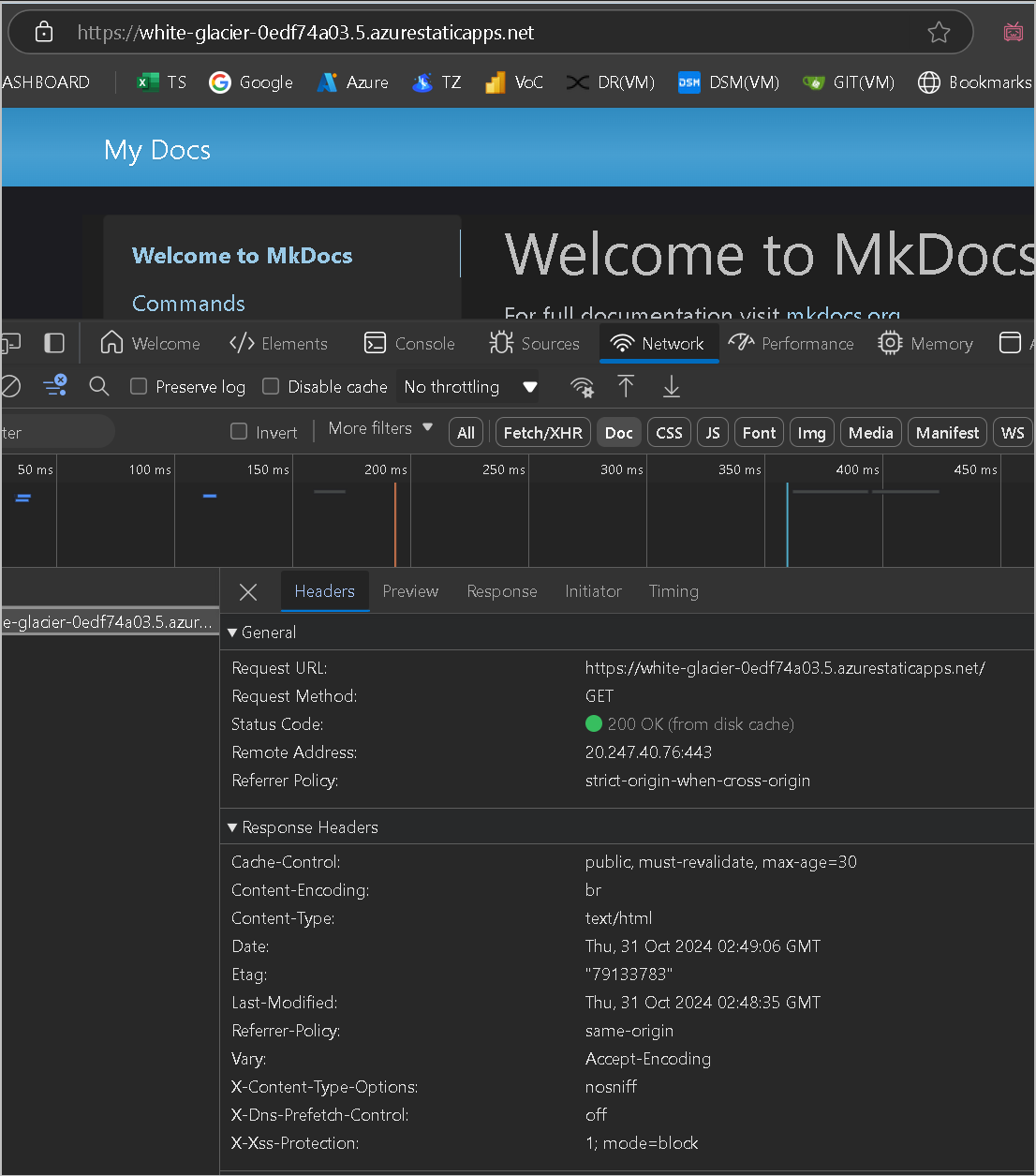Open the DevTools Welcome tab
1036x1176 pixels.
[150, 343]
